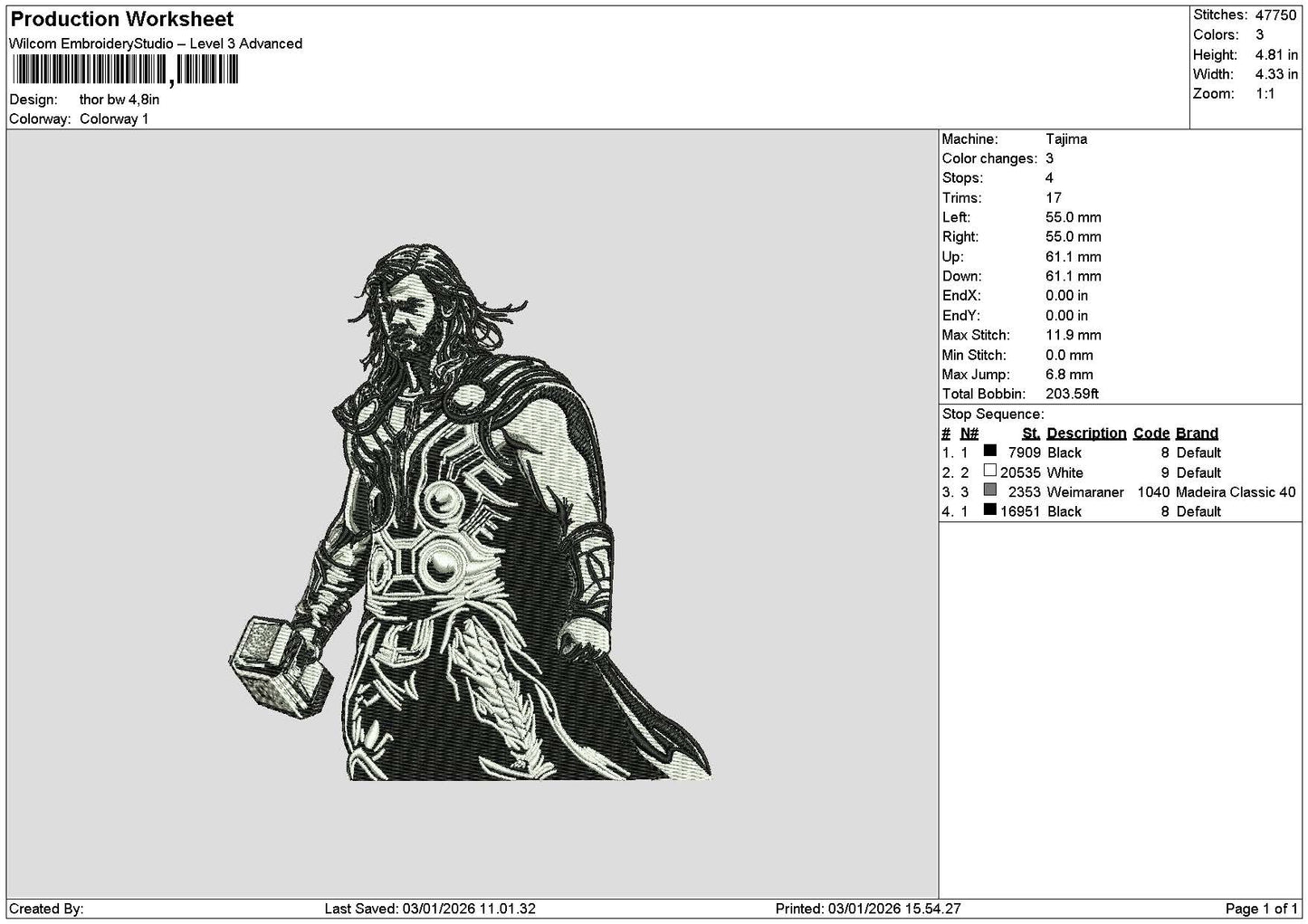Click the 'Created By:' footer label

point(46,909)
